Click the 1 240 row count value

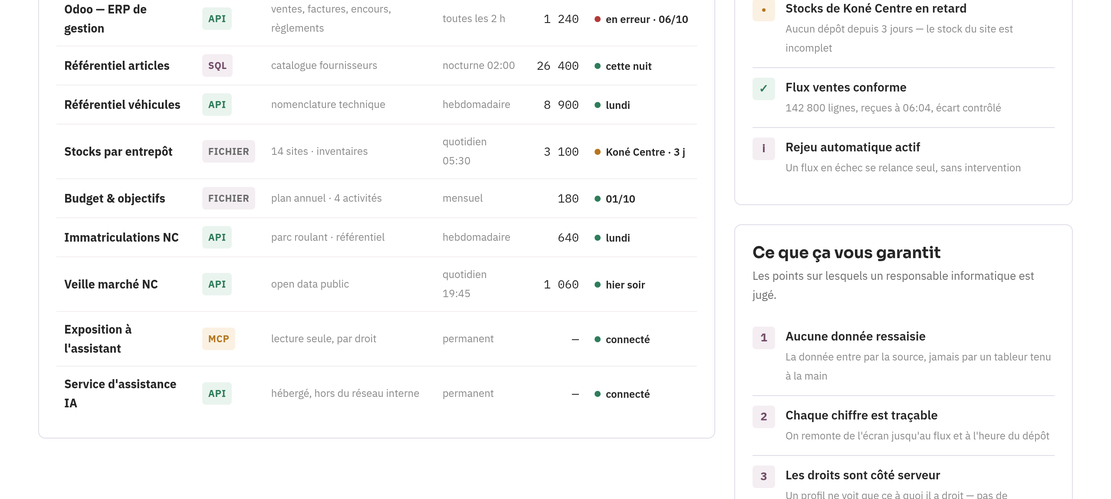tap(561, 19)
